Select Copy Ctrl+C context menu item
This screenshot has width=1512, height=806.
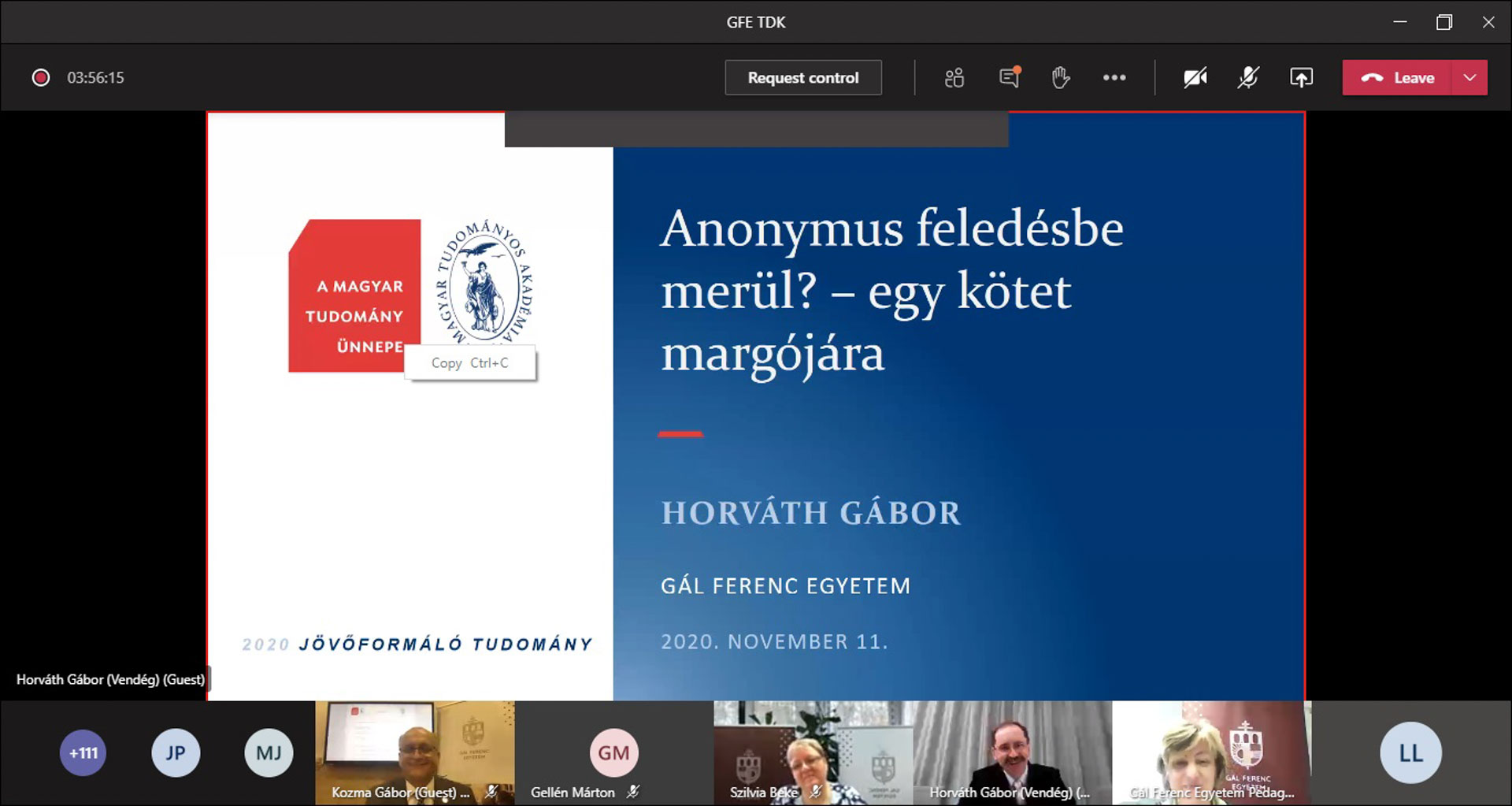click(470, 363)
